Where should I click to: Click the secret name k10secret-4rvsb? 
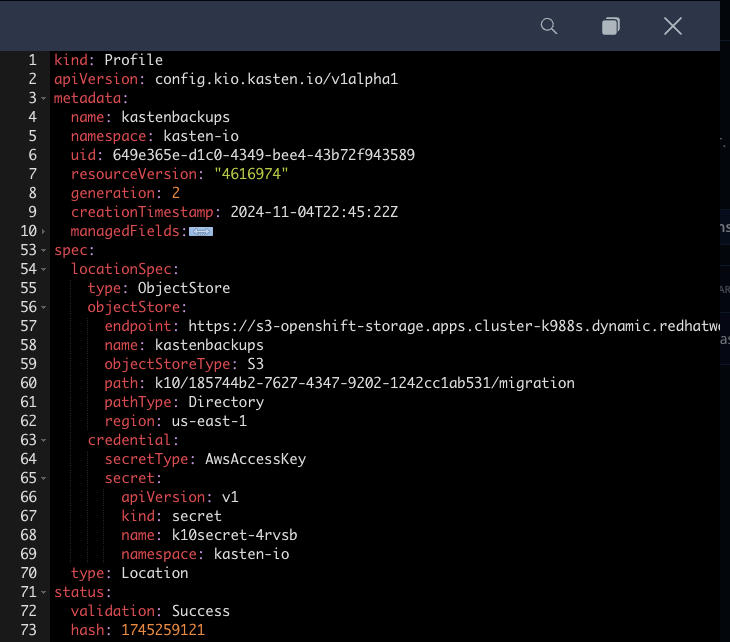(234, 535)
